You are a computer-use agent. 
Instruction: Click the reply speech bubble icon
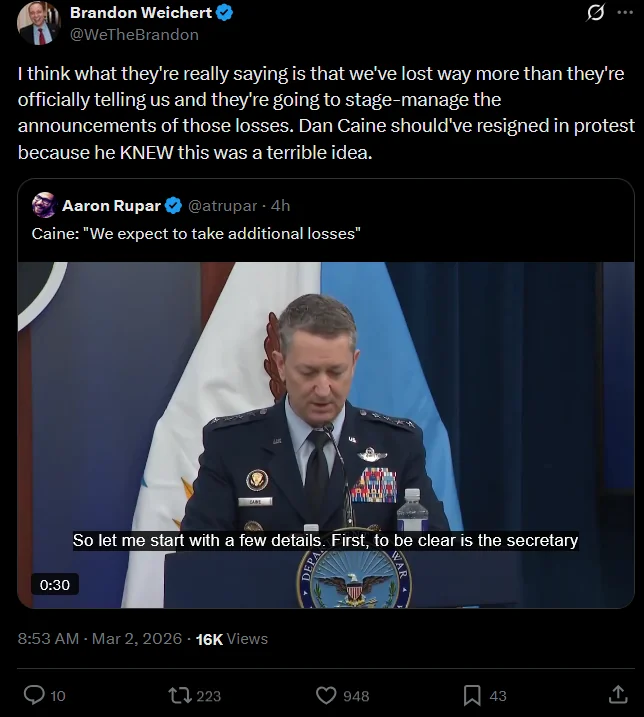(x=34, y=695)
